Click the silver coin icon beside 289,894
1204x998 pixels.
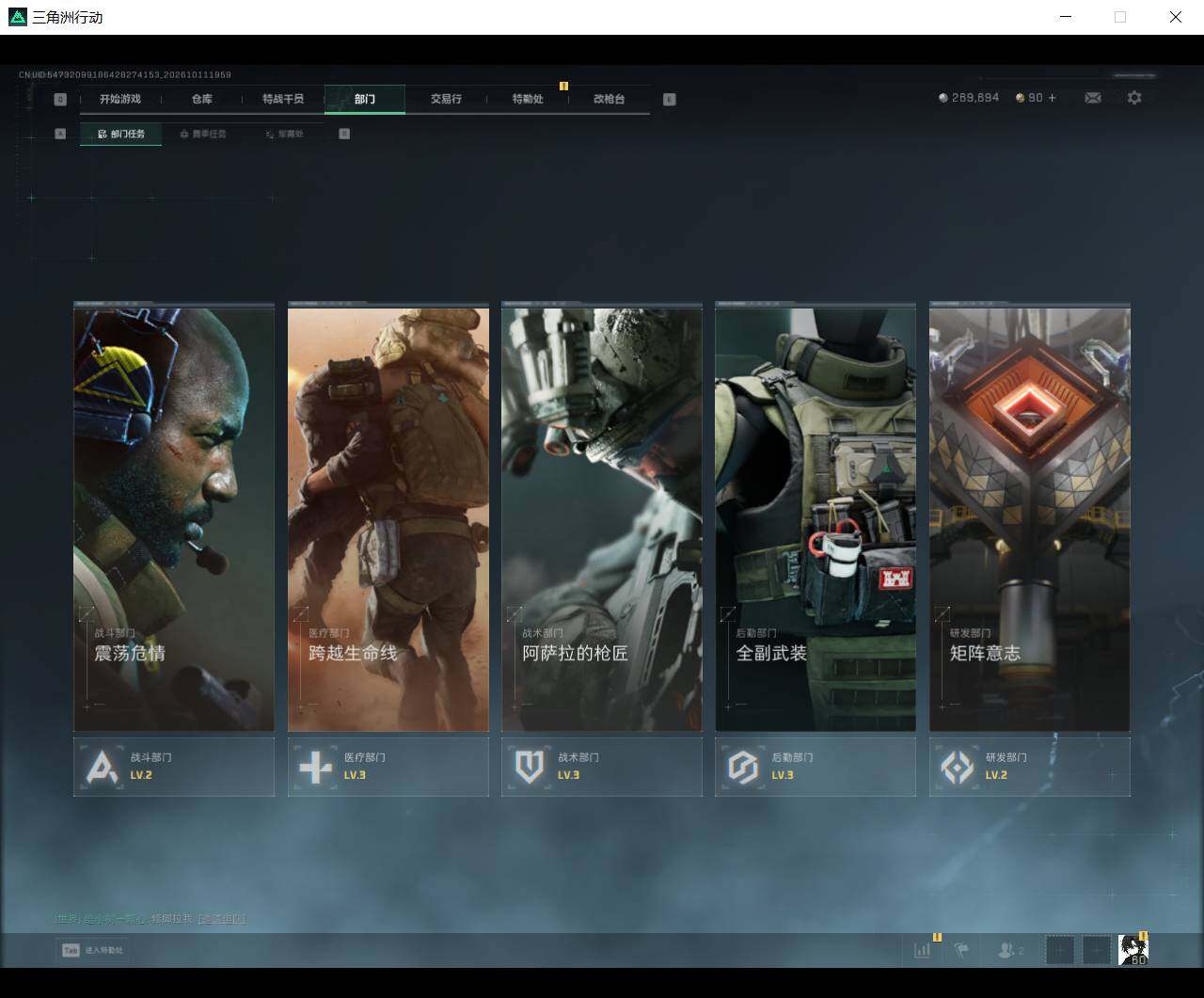point(943,98)
